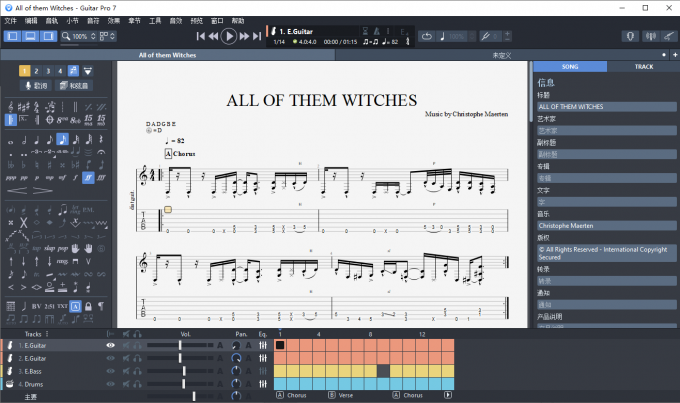Jump to the first bar with rewind-to-start
Image resolution: width=680 pixels, height=403 pixels.
[x=201, y=36]
